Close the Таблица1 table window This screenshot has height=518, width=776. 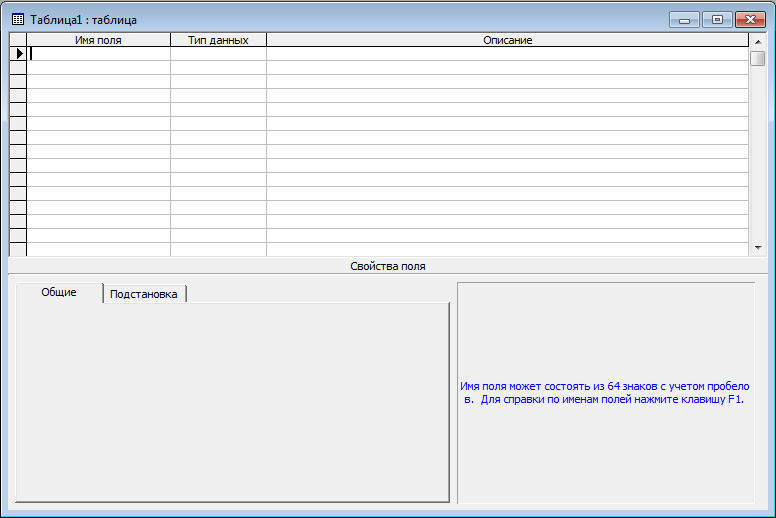(750, 20)
